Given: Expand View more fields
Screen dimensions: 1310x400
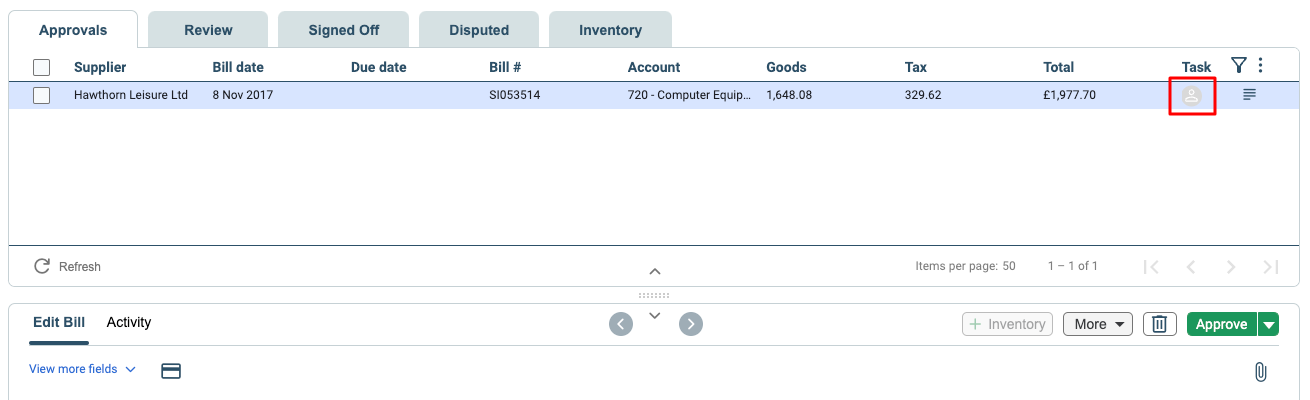Looking at the screenshot, I should (82, 369).
